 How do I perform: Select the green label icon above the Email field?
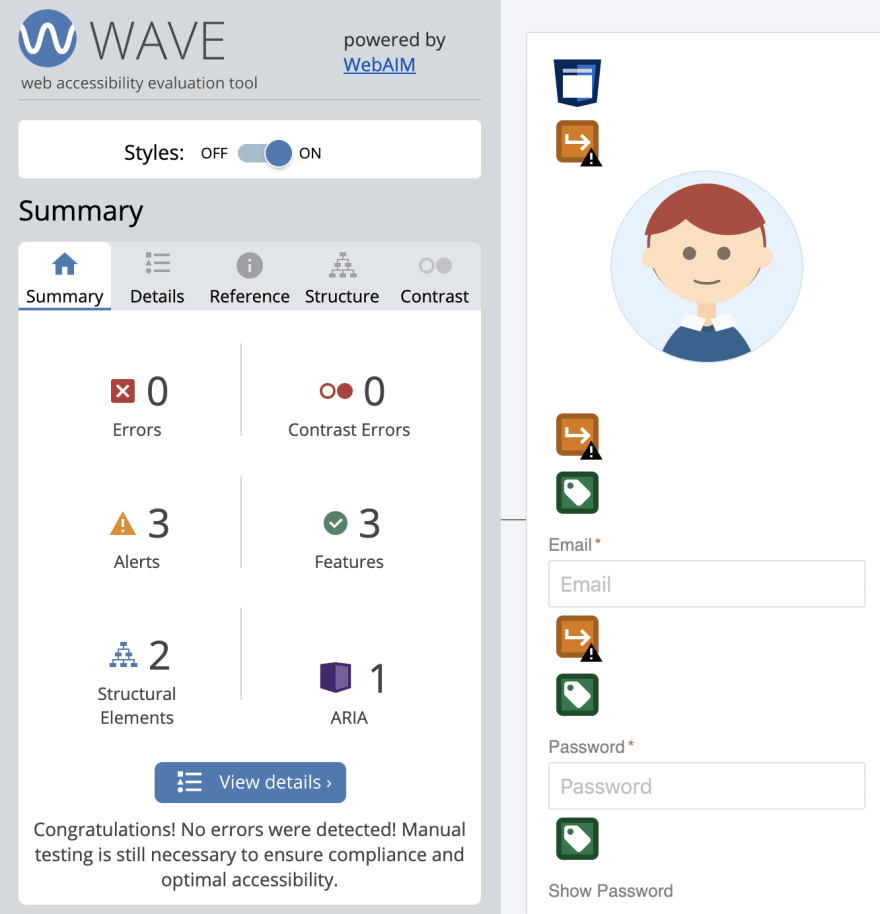pyautogui.click(x=577, y=492)
